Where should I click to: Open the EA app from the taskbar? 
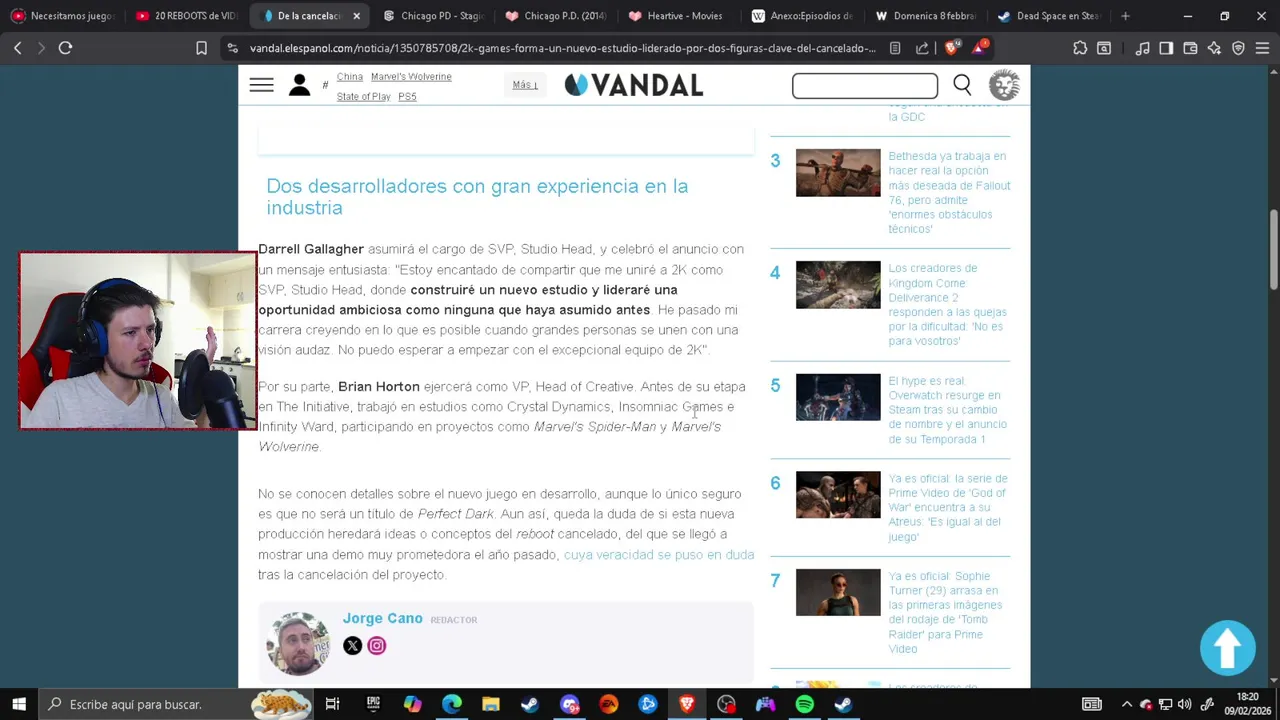click(608, 704)
